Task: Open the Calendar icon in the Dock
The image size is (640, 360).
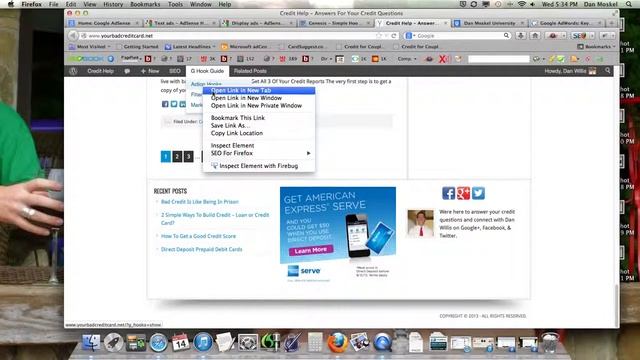Action: click(x=180, y=342)
